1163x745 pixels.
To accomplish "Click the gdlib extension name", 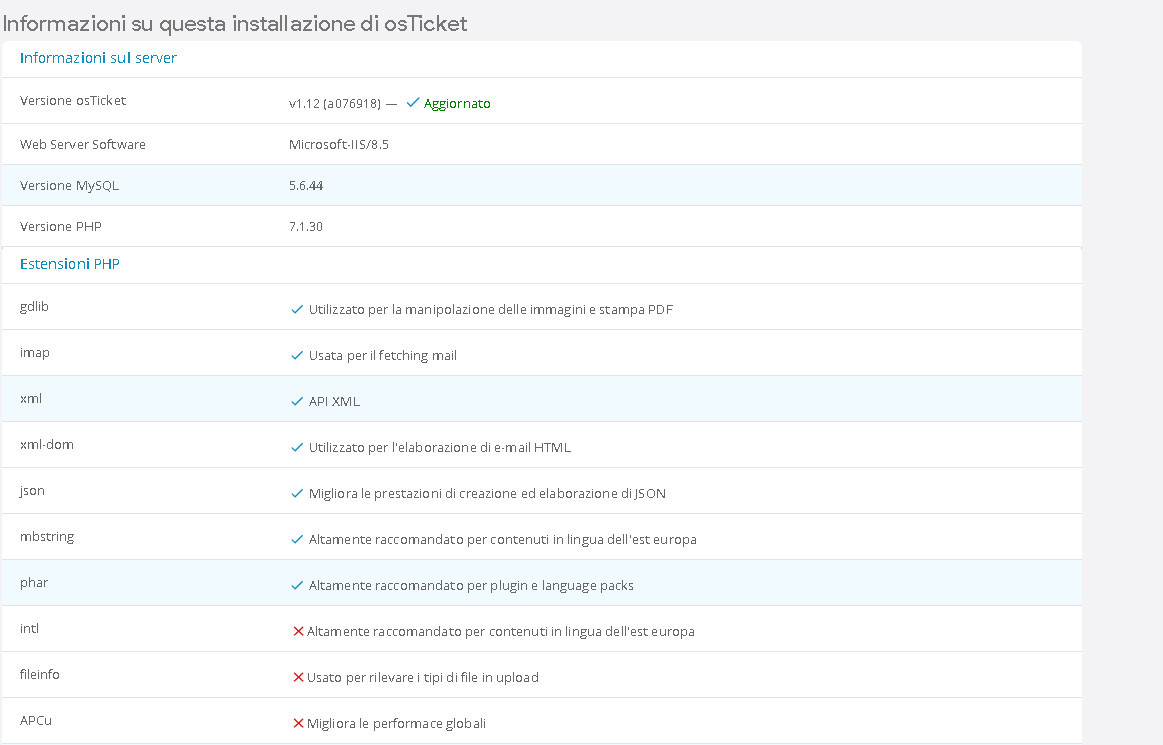I will click(34, 306).
